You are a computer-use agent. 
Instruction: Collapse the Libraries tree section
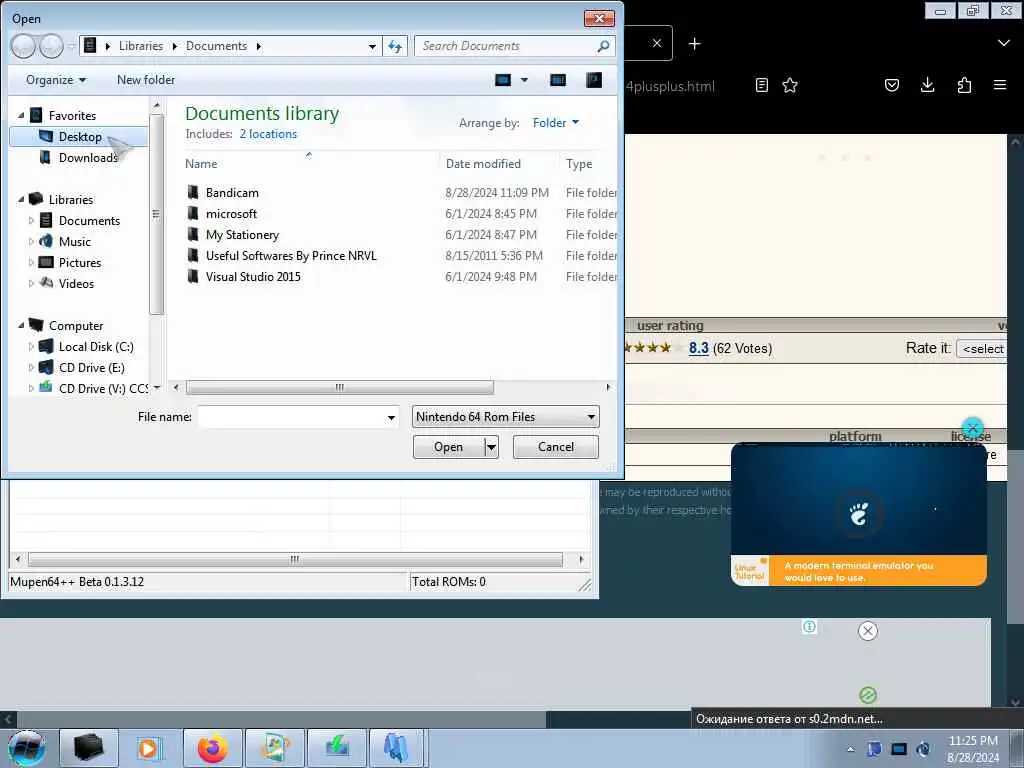coord(21,199)
